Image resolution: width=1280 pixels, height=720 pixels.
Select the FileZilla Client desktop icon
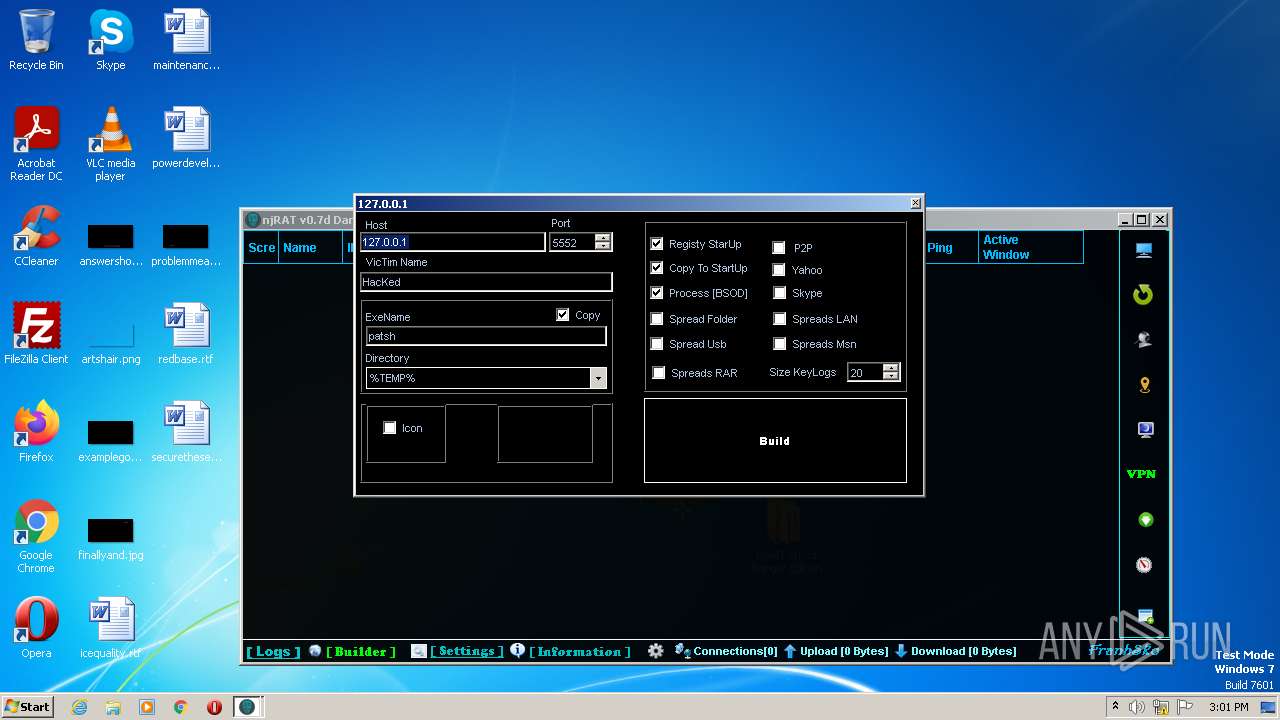point(36,334)
